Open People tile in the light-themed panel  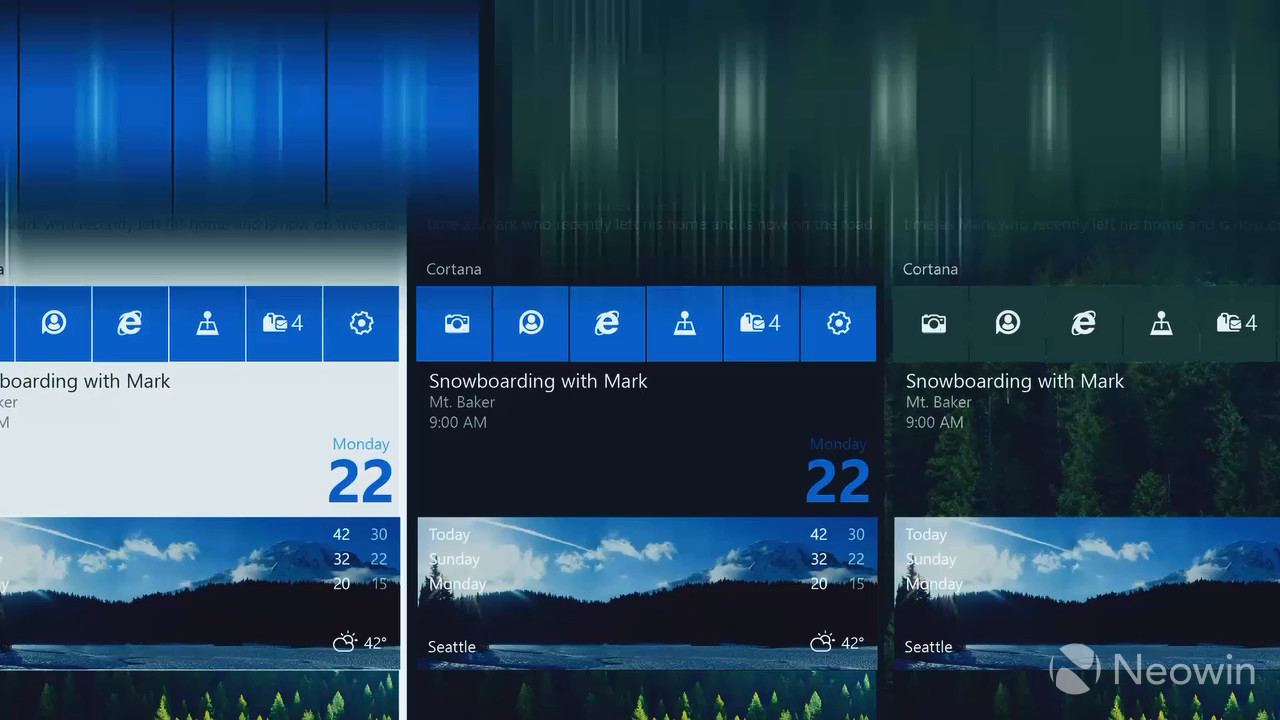click(x=54, y=323)
